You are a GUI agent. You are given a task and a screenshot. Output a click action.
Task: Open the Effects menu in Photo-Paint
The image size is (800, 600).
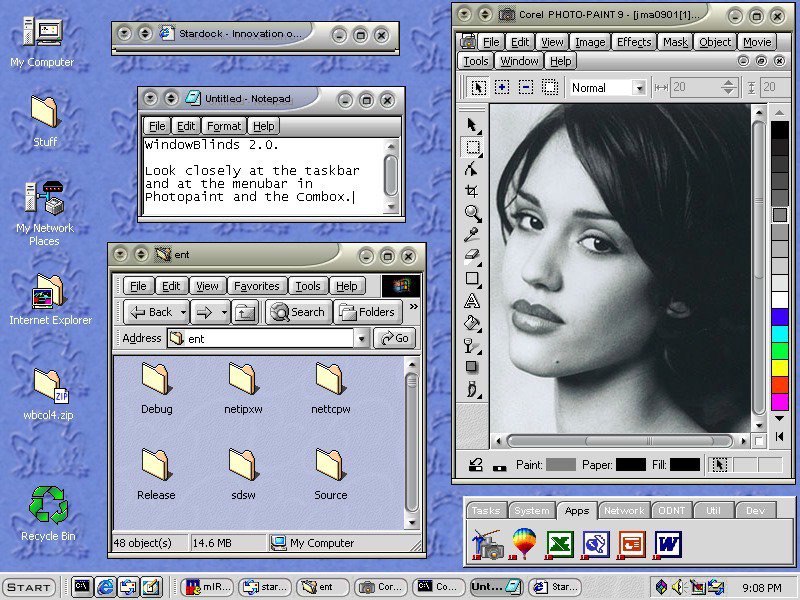point(634,42)
